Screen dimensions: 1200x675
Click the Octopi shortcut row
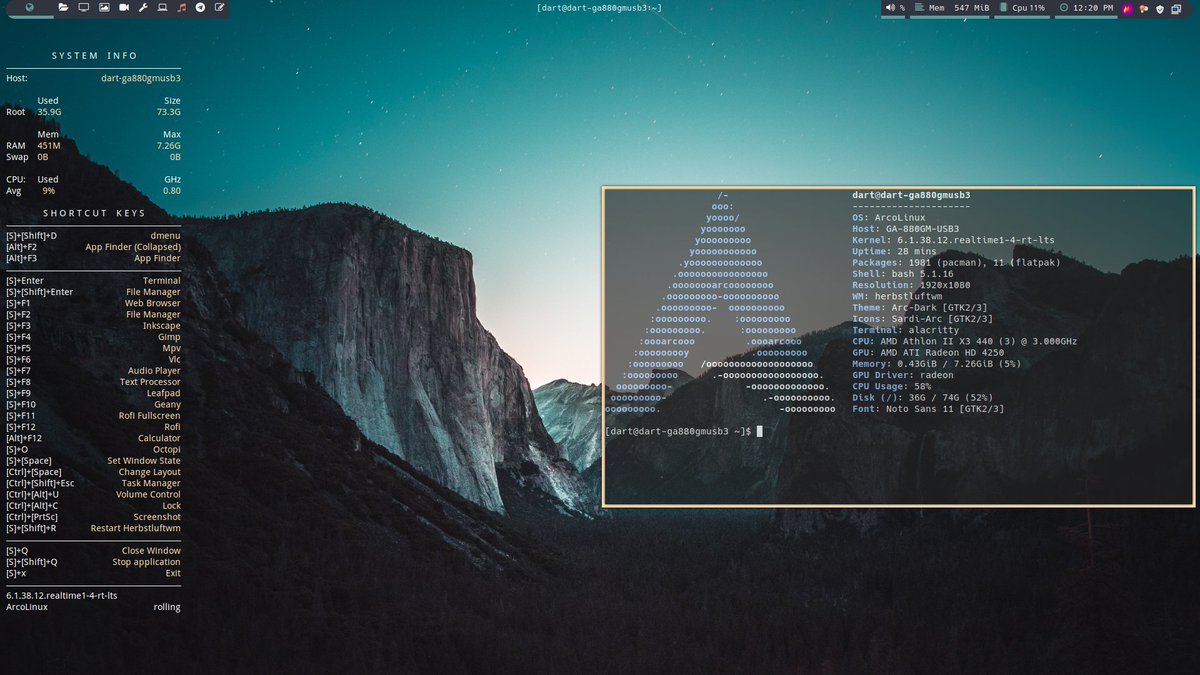(x=93, y=449)
